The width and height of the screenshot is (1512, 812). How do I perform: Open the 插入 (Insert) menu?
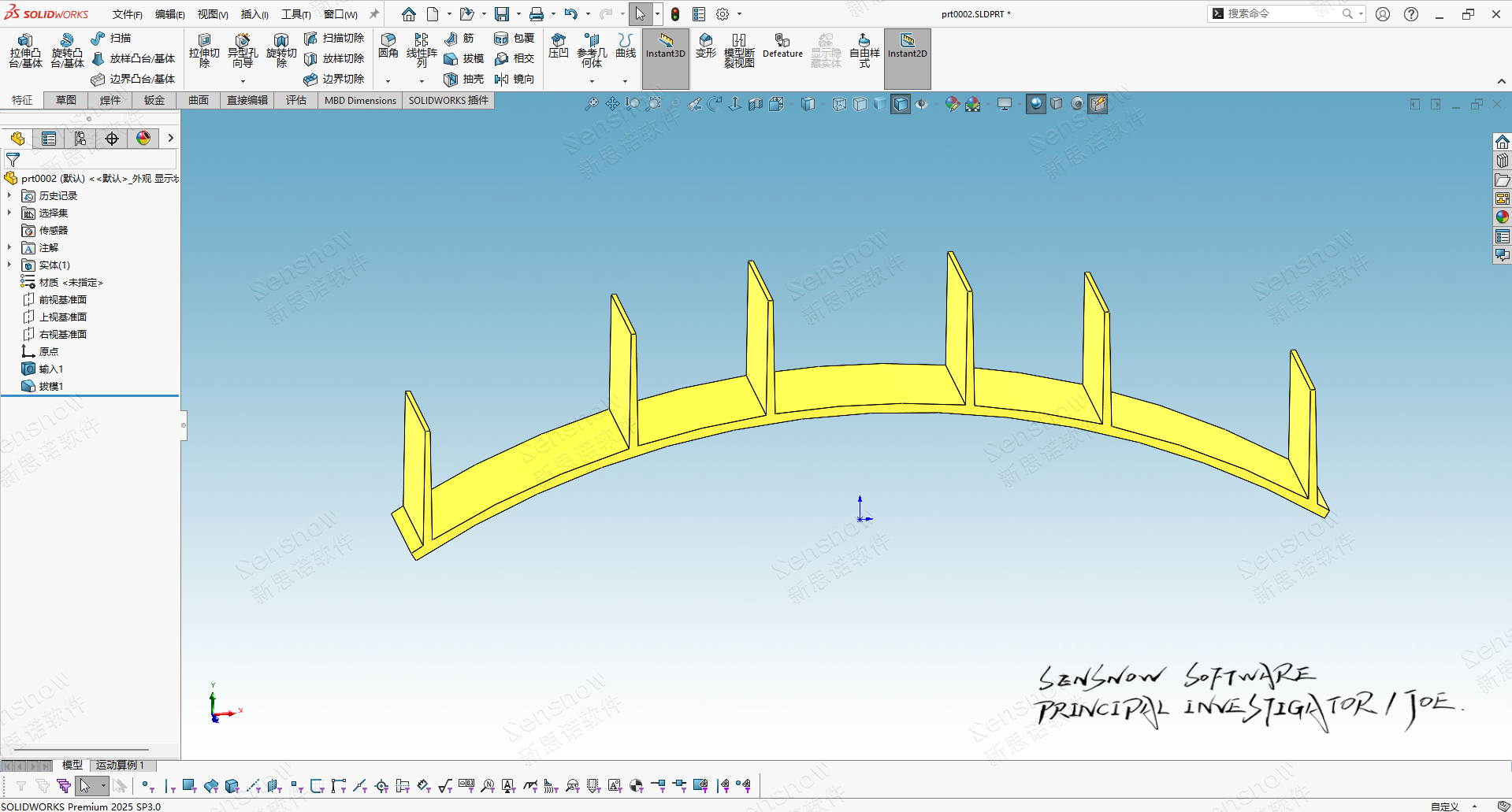pyautogui.click(x=254, y=14)
